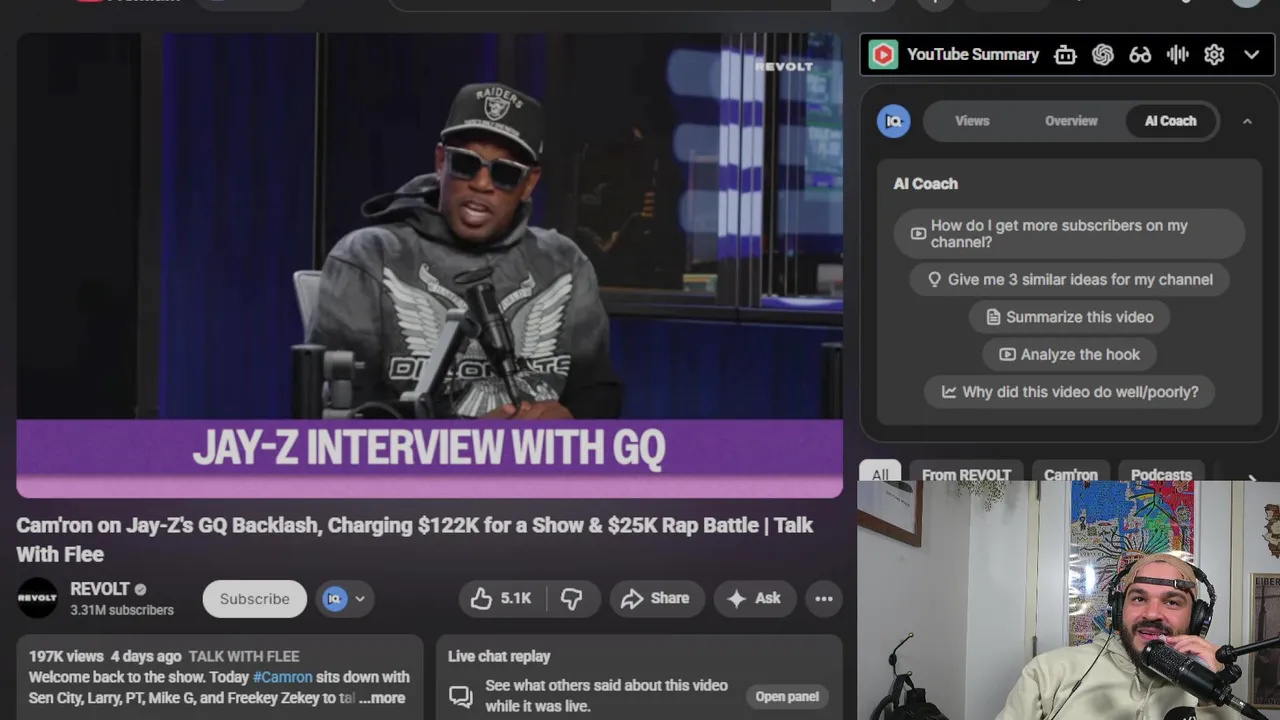The image size is (1280, 720).
Task: Click the glasses reader icon
Action: click(1140, 55)
